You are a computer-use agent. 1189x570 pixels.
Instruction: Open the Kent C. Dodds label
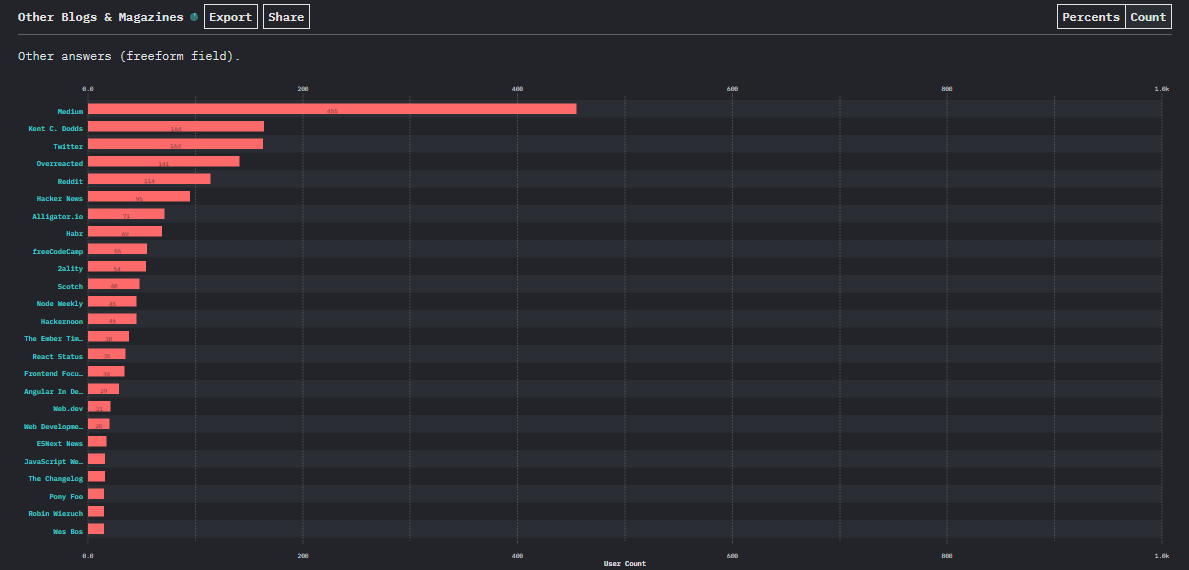(x=55, y=129)
